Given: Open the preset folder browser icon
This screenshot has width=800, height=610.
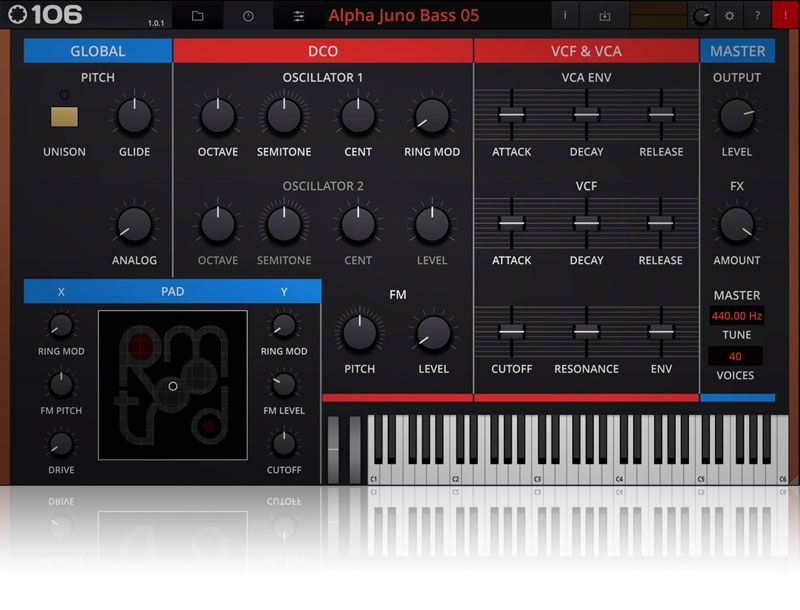Looking at the screenshot, I should pos(198,15).
